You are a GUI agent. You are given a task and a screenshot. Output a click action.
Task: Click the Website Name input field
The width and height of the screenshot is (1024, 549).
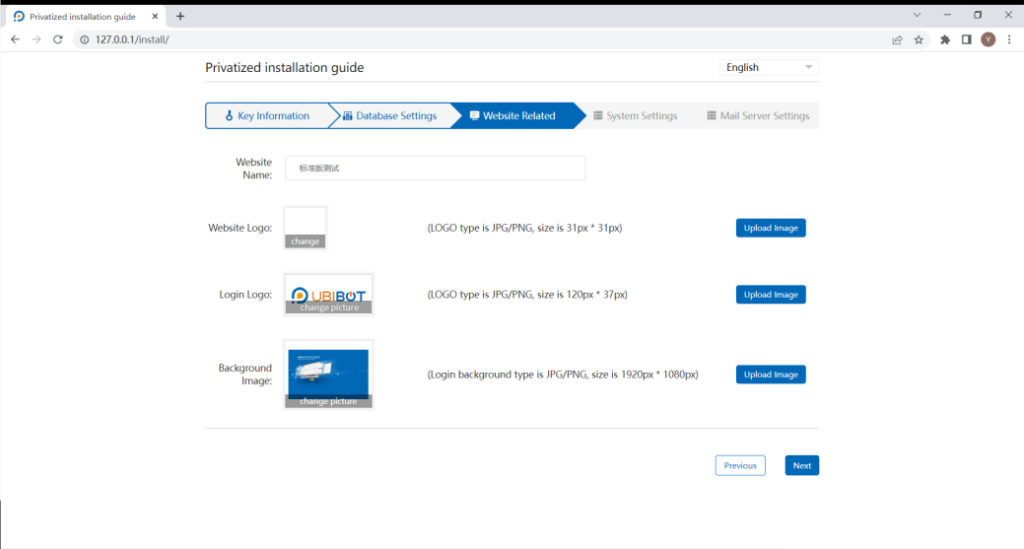(435, 168)
